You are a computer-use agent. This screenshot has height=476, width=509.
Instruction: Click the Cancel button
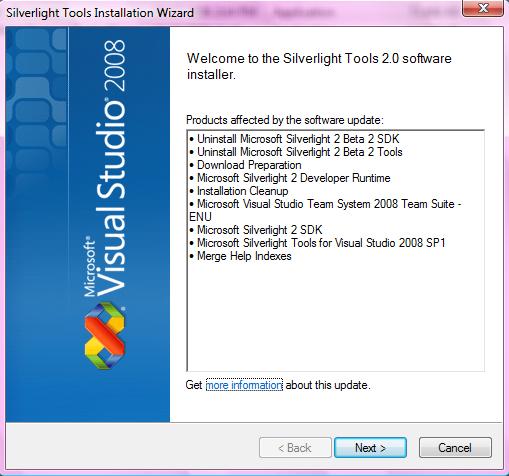tap(455, 448)
